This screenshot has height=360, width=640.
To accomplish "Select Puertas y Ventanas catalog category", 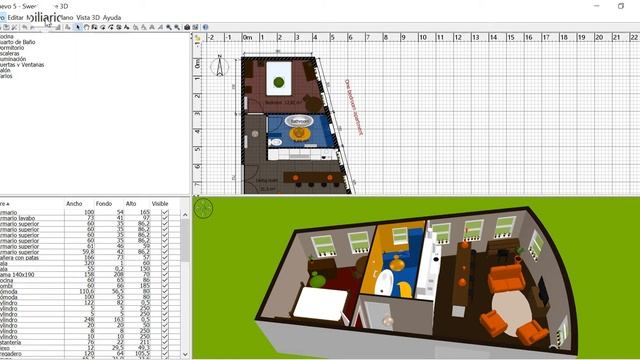I will coord(22,64).
